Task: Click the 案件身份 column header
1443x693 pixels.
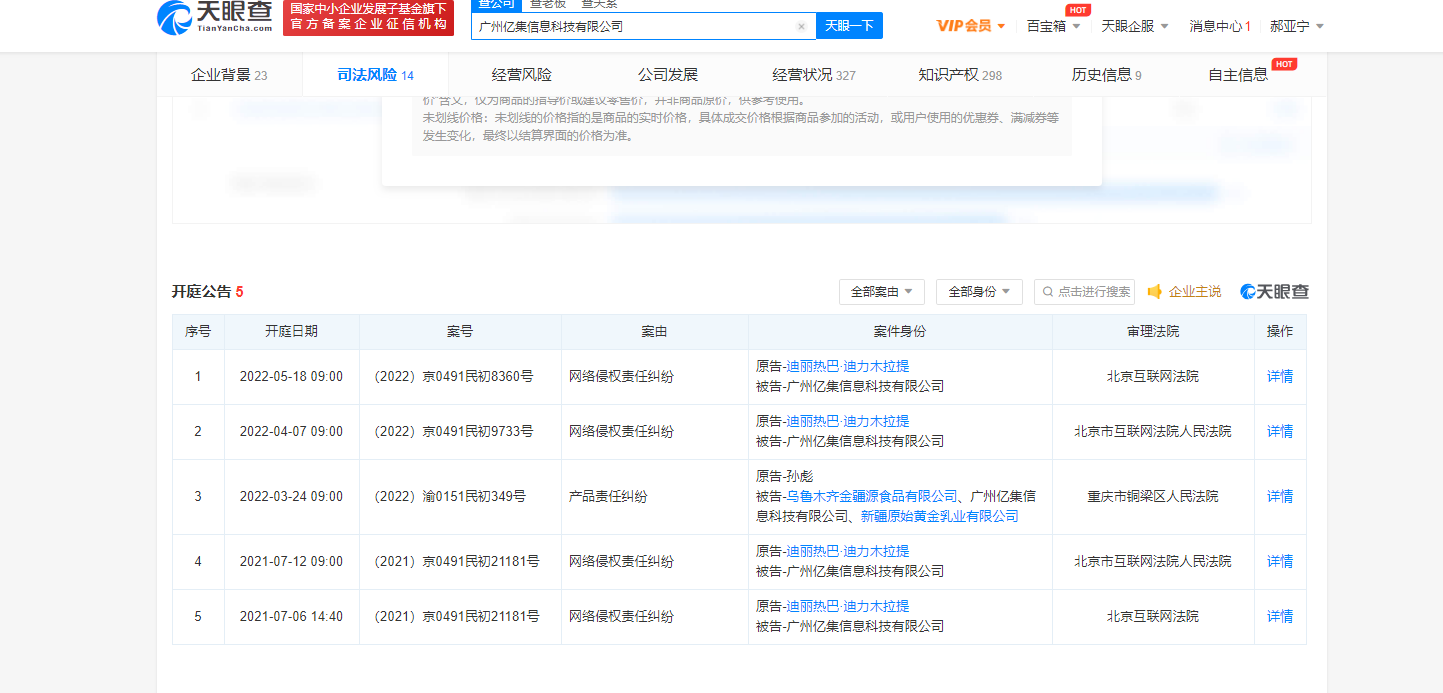Action: 900,332
